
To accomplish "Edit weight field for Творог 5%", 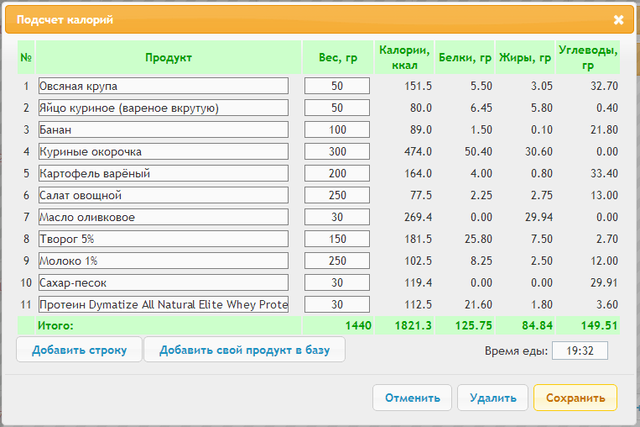I will coord(337,239).
